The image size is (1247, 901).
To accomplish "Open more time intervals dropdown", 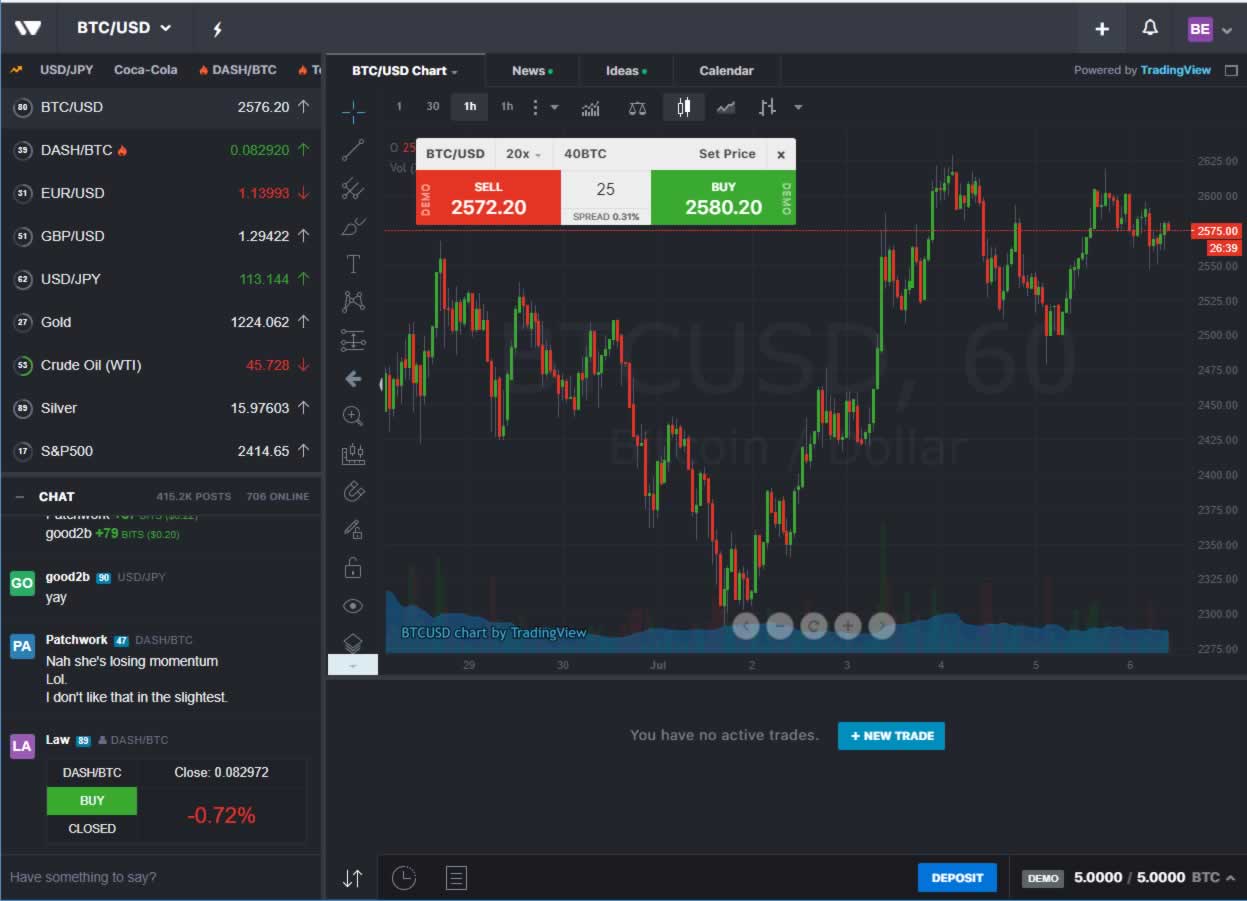I will point(554,107).
